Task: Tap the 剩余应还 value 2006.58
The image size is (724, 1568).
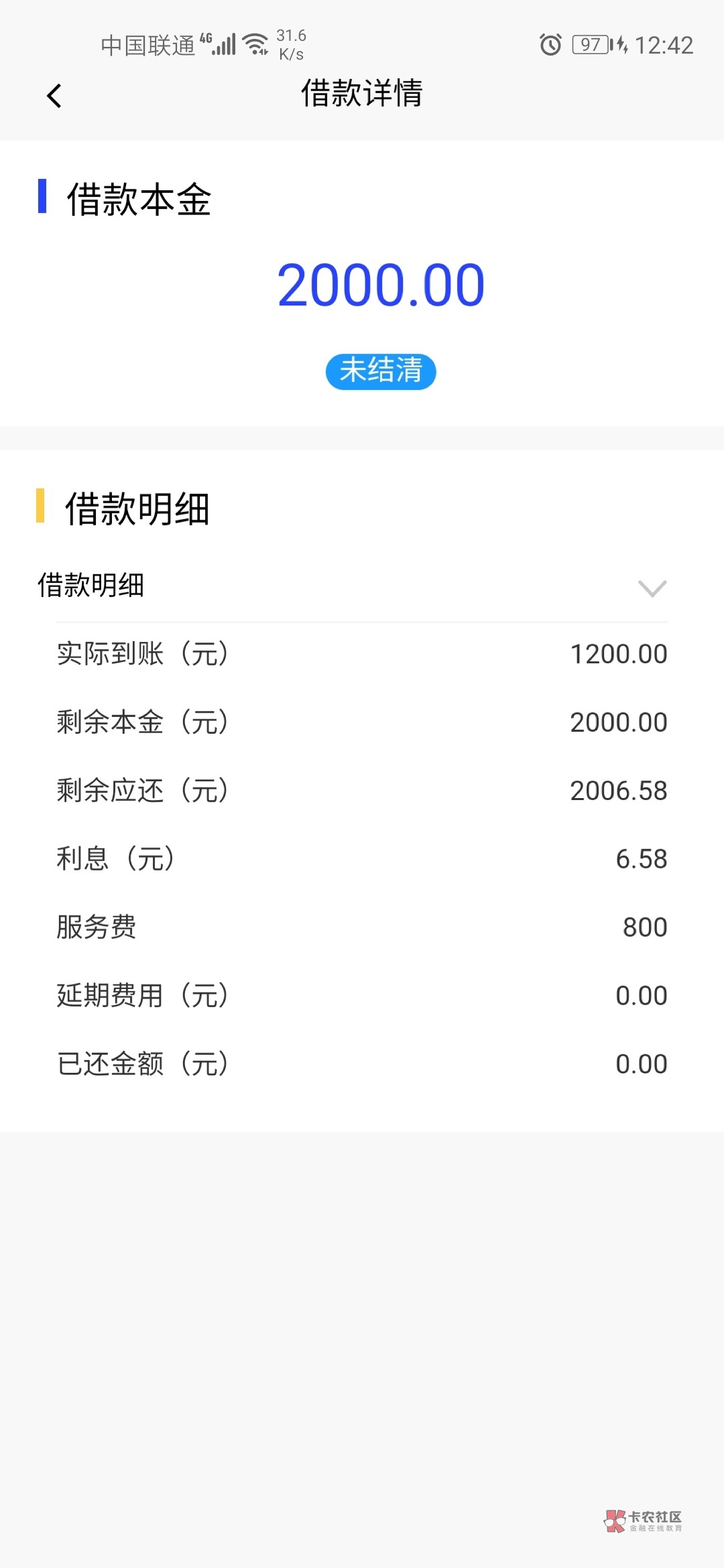Action: [x=618, y=791]
